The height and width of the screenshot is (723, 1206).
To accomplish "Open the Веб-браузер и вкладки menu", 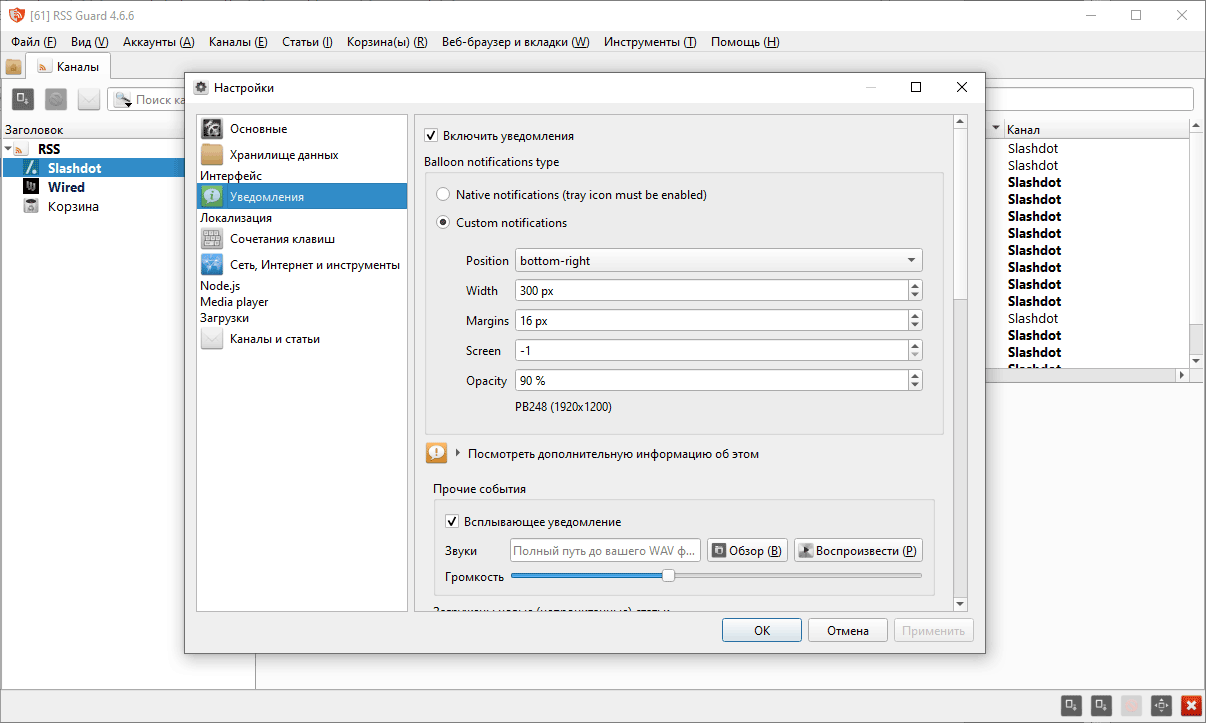I will (x=515, y=42).
